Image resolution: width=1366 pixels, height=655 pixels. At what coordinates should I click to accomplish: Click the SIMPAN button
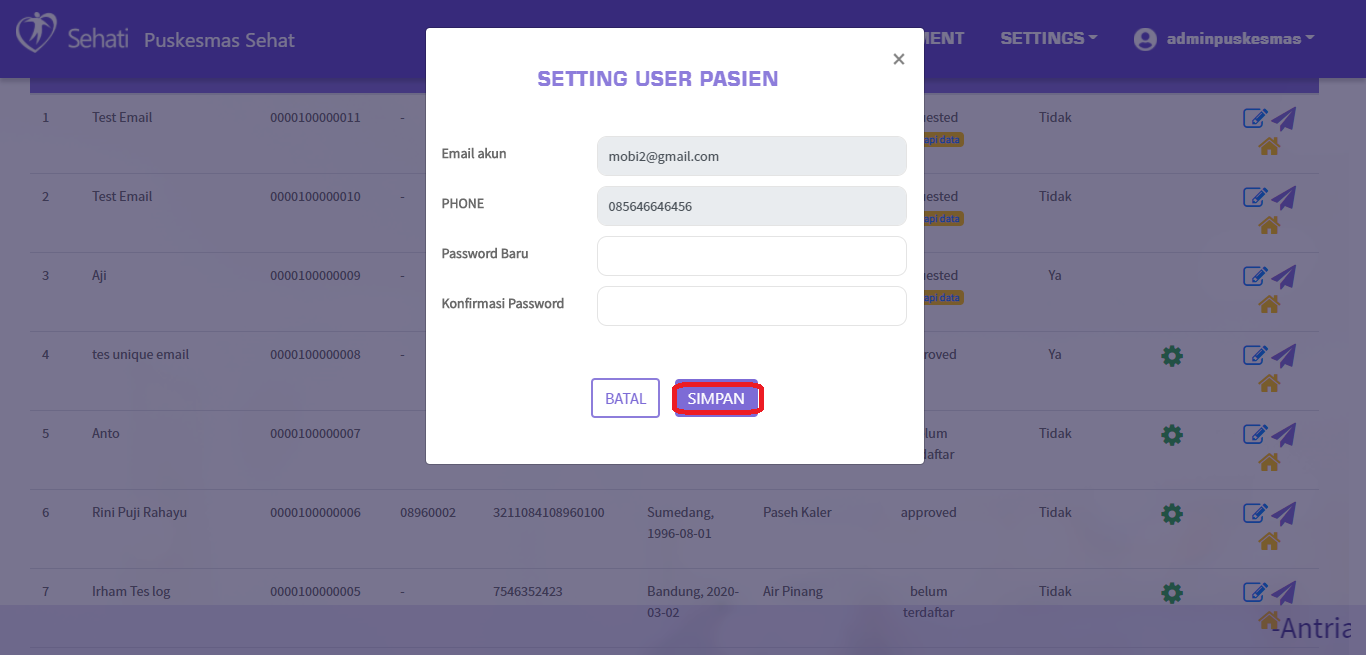(716, 398)
